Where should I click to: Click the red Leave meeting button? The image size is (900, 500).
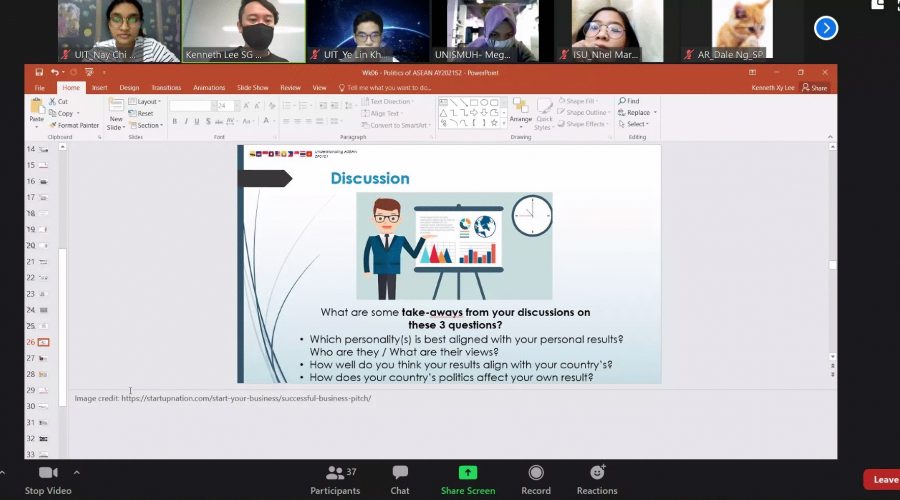point(883,479)
